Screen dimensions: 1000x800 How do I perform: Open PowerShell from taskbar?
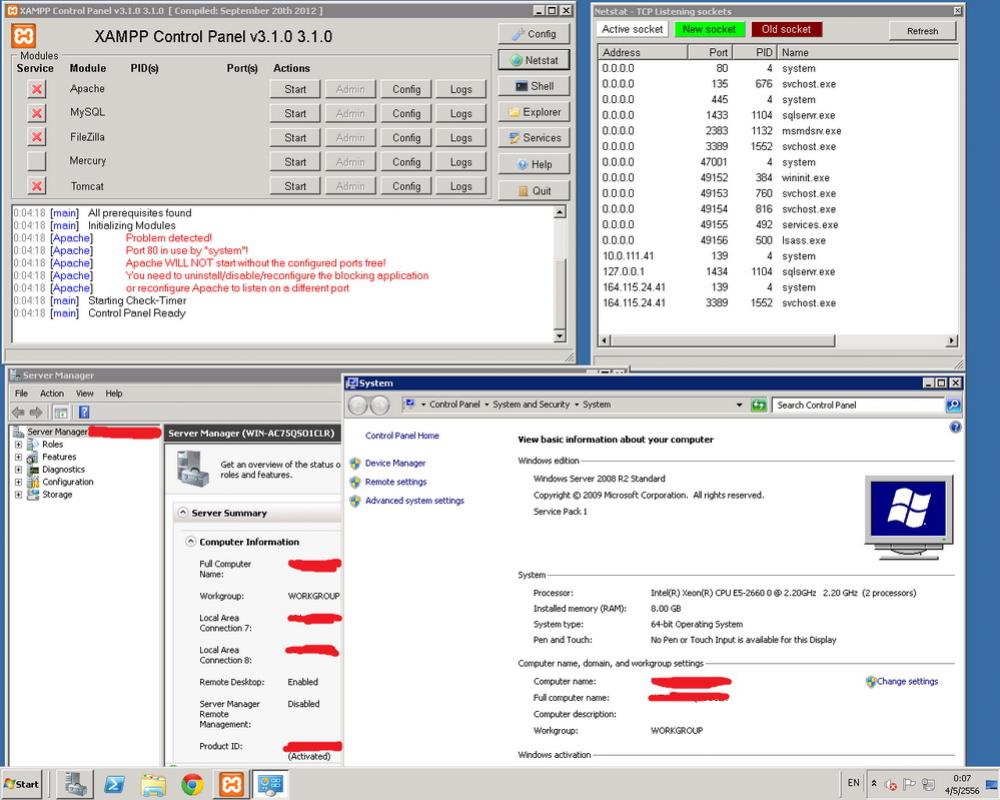pos(114,784)
